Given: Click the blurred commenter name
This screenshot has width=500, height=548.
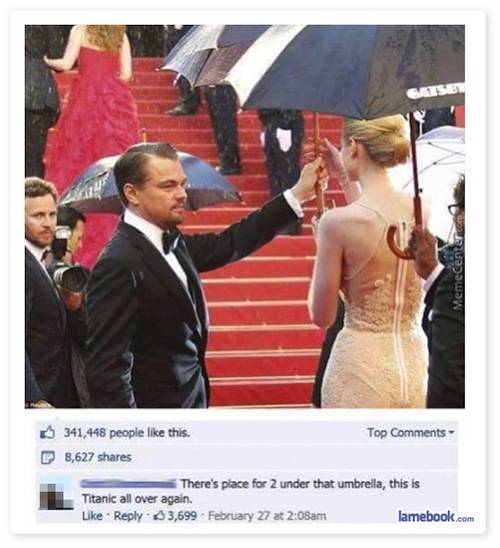Looking at the screenshot, I should point(128,484).
